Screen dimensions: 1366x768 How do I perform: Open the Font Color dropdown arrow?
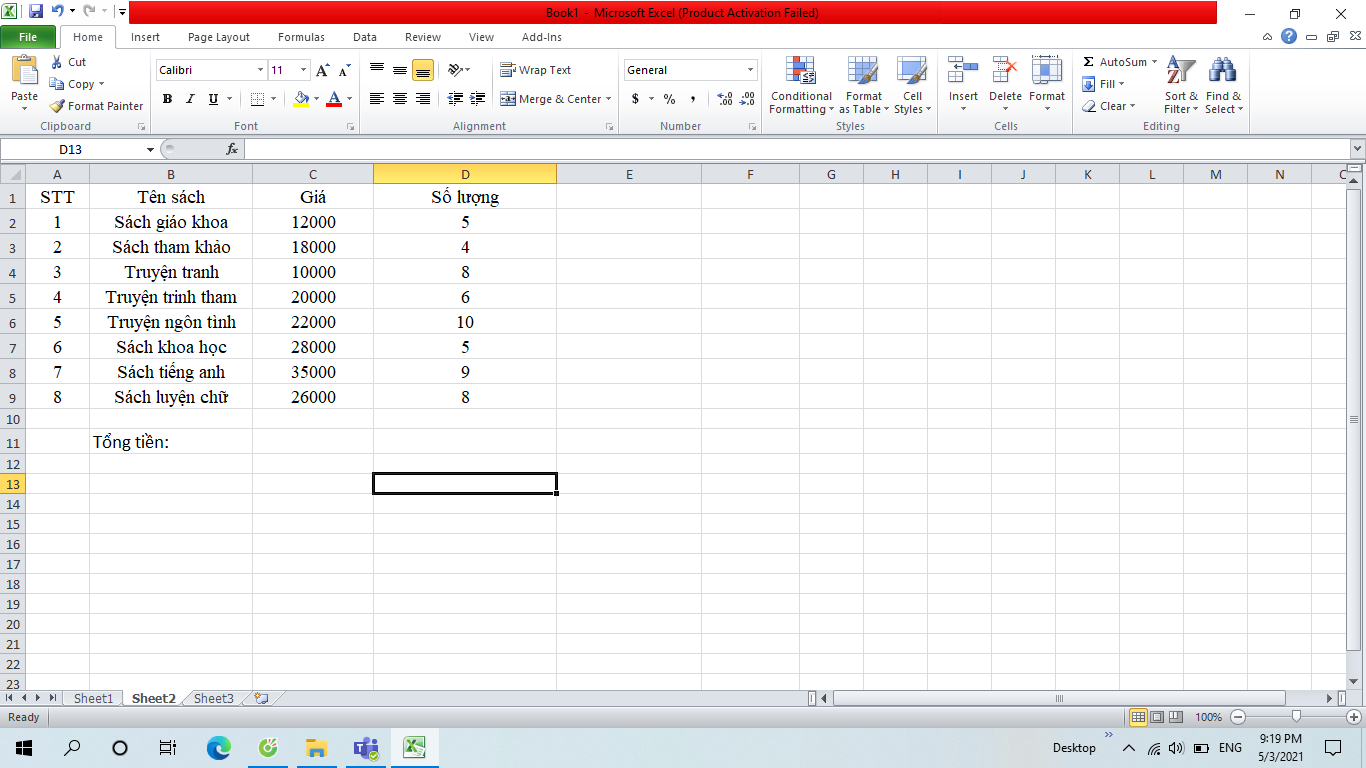pos(349,99)
